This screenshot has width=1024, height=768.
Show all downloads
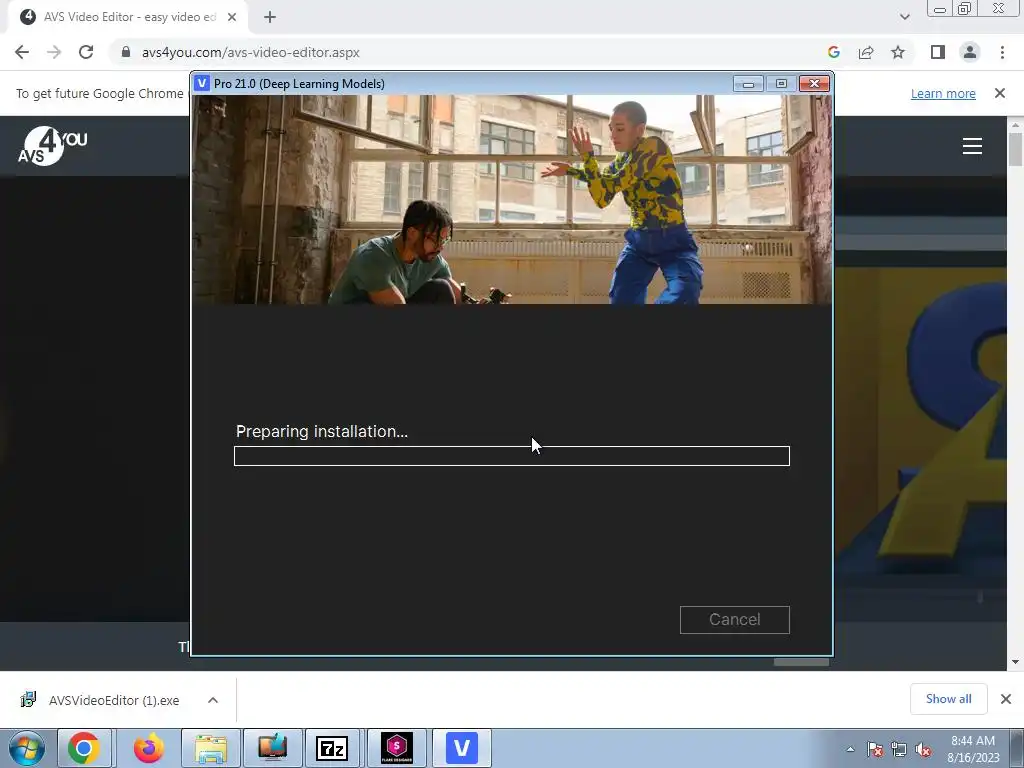(x=948, y=699)
